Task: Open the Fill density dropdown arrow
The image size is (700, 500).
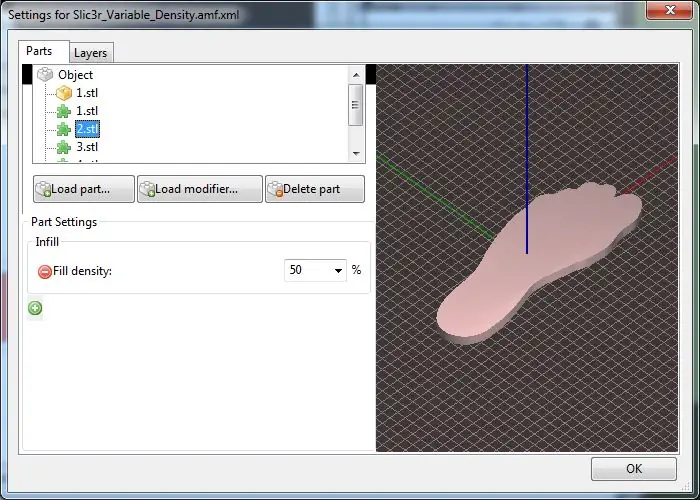Action: click(338, 271)
